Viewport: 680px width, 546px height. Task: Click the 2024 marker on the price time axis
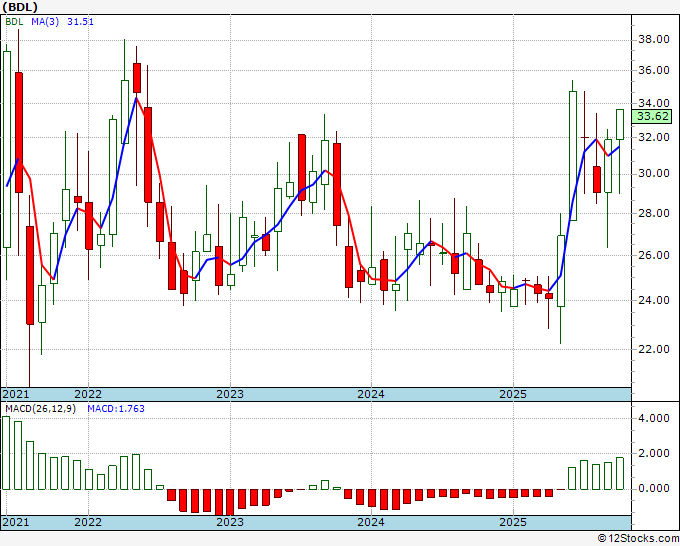click(x=371, y=394)
